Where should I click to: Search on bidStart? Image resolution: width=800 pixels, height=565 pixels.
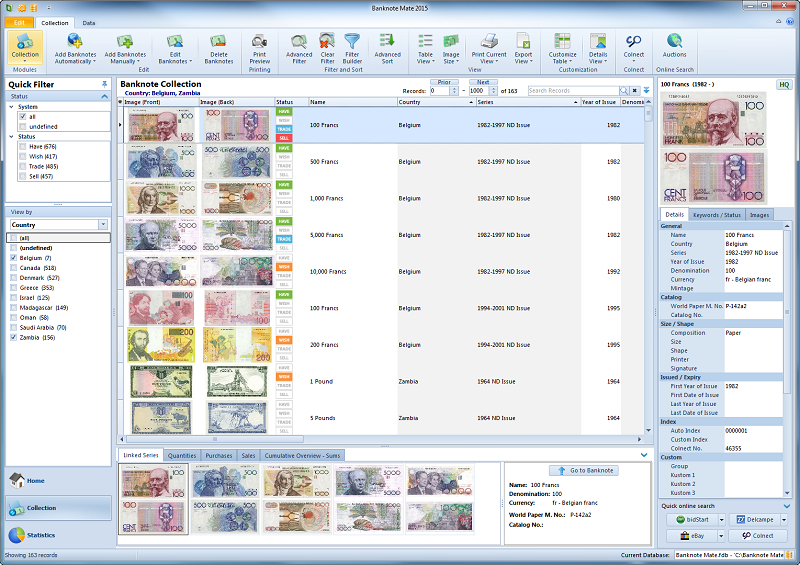pyautogui.click(x=692, y=520)
